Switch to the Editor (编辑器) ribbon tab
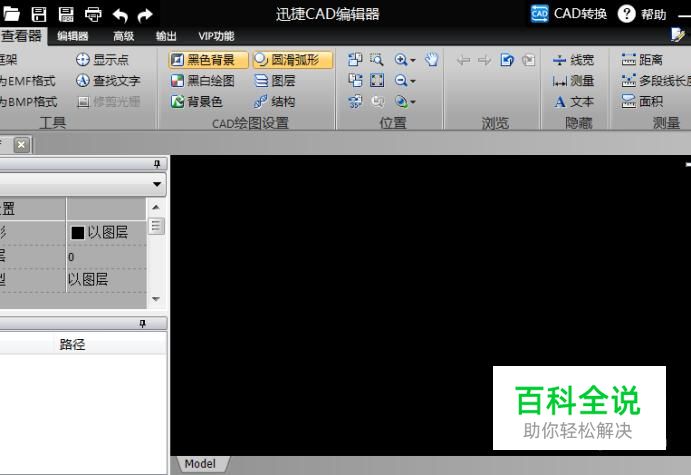691x475 pixels. 72,37
